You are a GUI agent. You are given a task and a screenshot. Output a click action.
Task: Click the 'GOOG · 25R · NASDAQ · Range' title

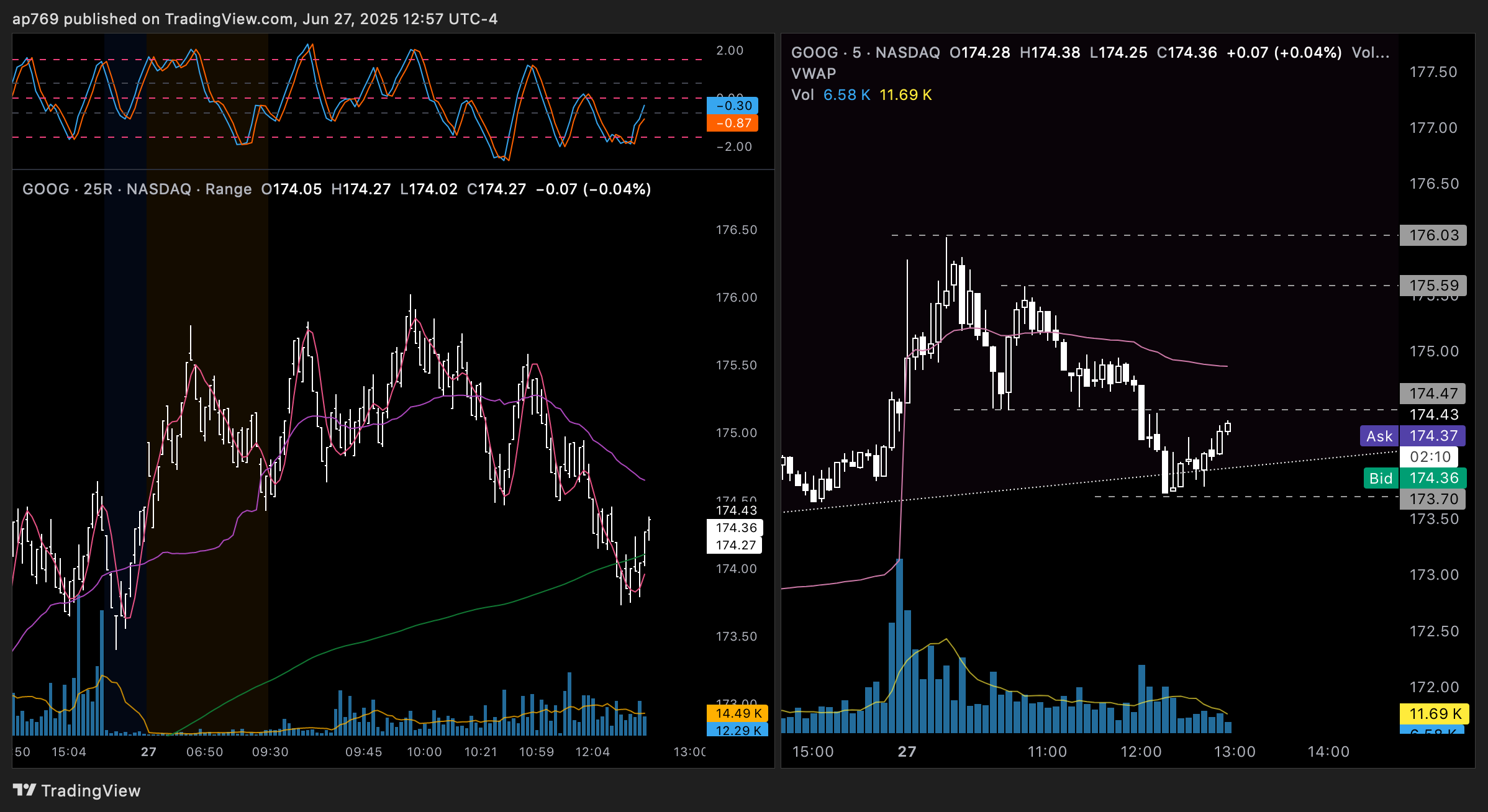(x=137, y=189)
